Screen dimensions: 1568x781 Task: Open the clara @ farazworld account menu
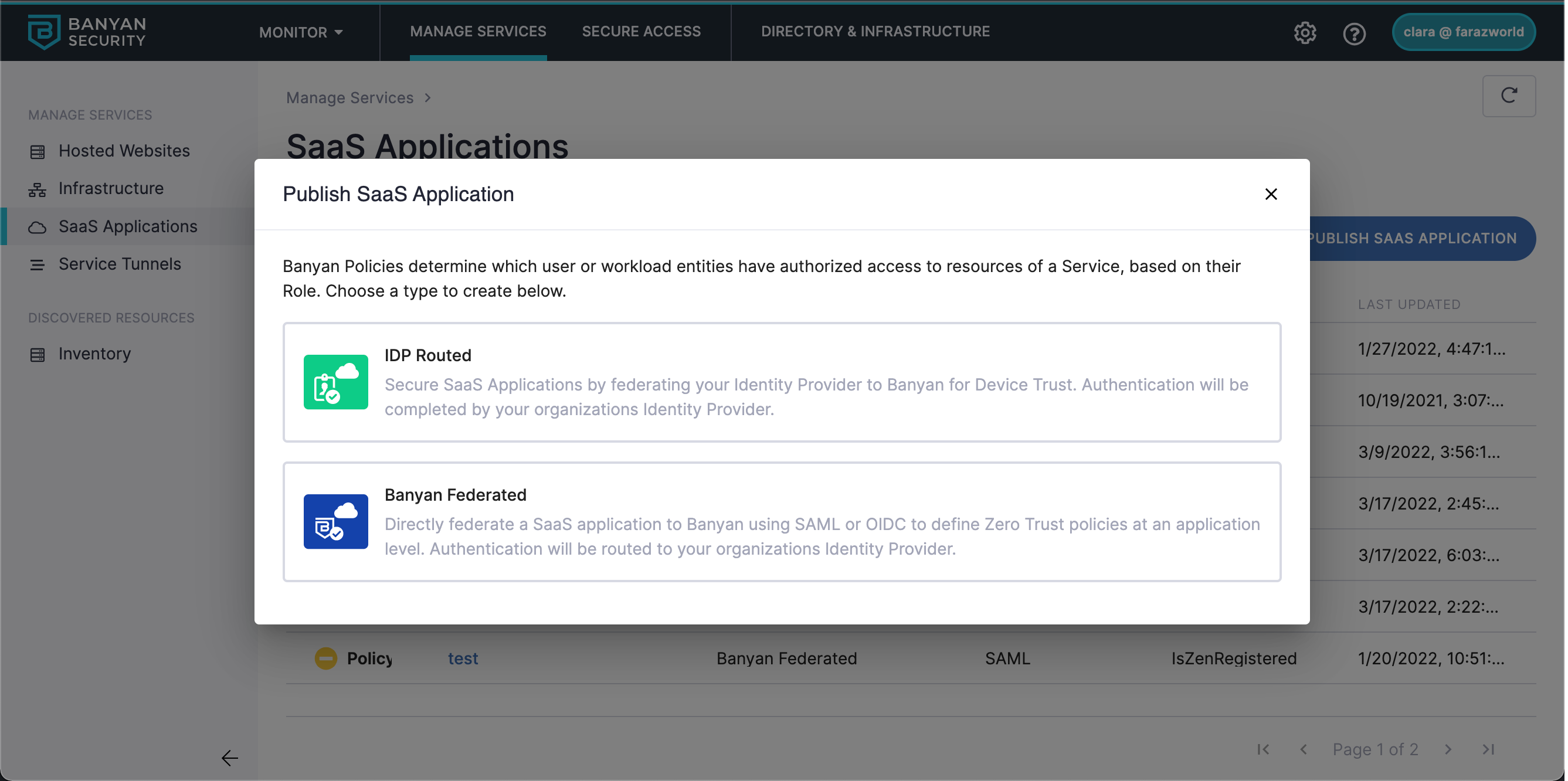tap(1462, 32)
